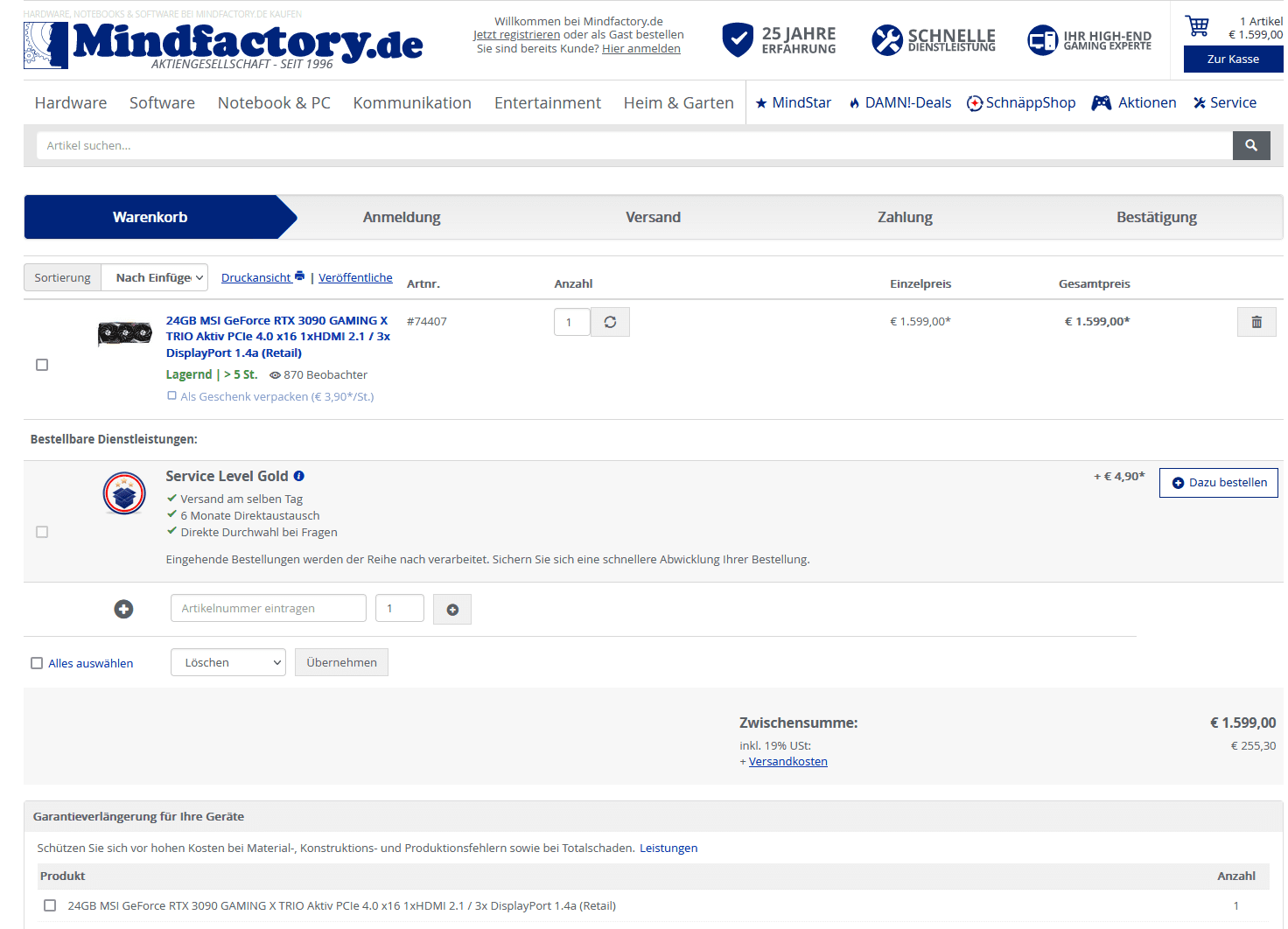Enable the Alles auswählen checkbox

point(37,663)
